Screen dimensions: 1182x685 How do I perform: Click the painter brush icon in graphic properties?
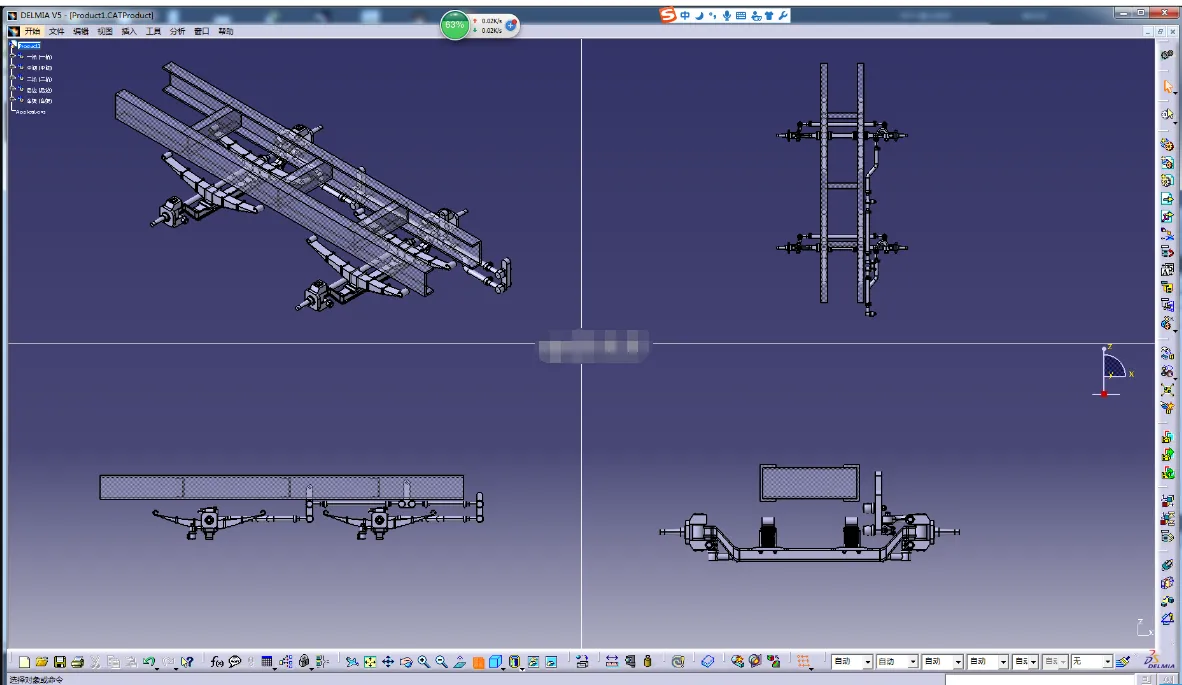point(1123,662)
